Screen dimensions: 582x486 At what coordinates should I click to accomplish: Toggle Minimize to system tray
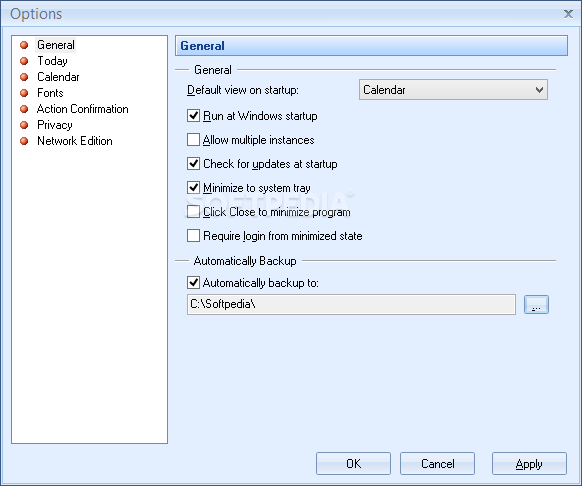pyautogui.click(x=193, y=188)
